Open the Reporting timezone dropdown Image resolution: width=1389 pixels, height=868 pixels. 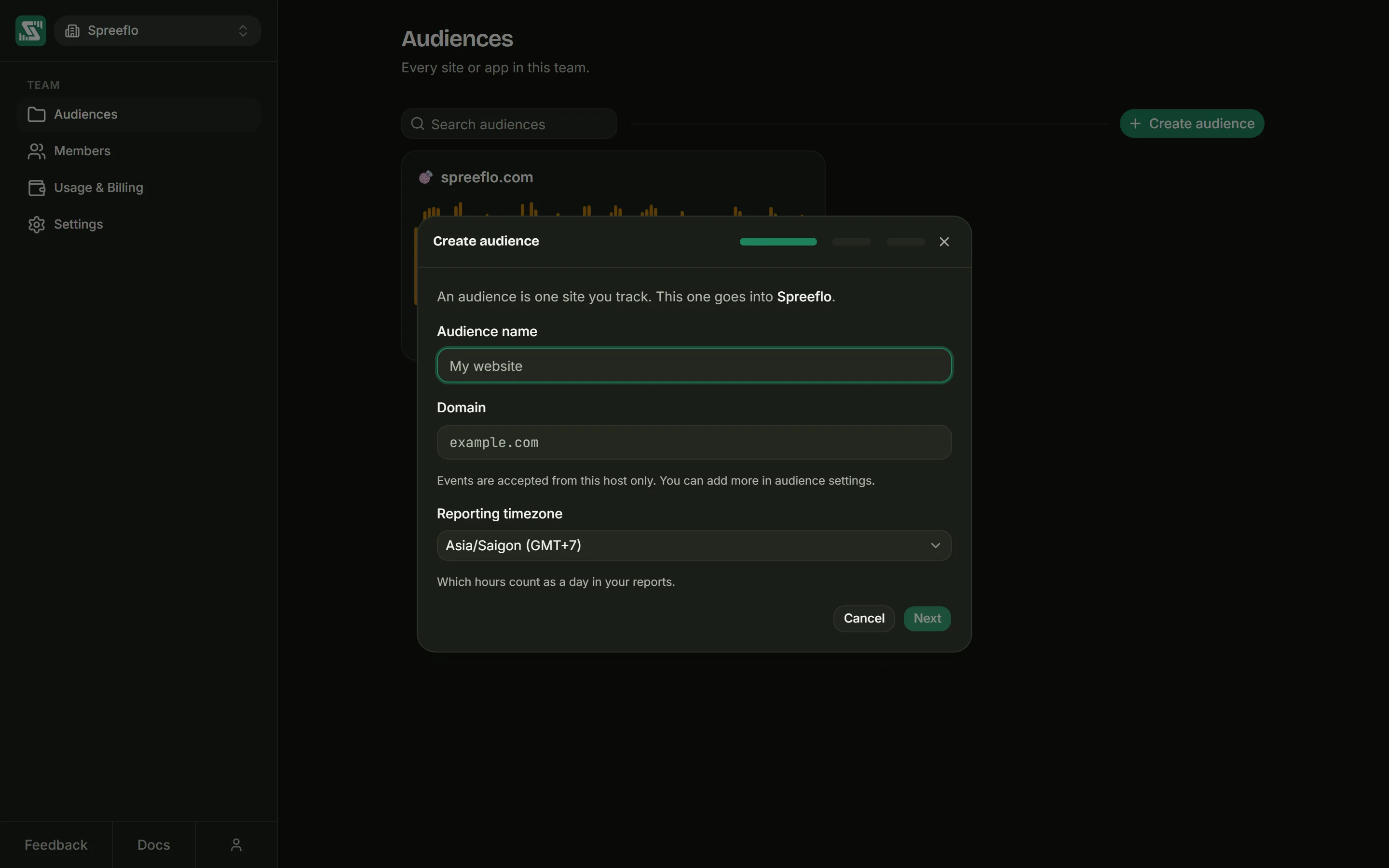pos(694,545)
